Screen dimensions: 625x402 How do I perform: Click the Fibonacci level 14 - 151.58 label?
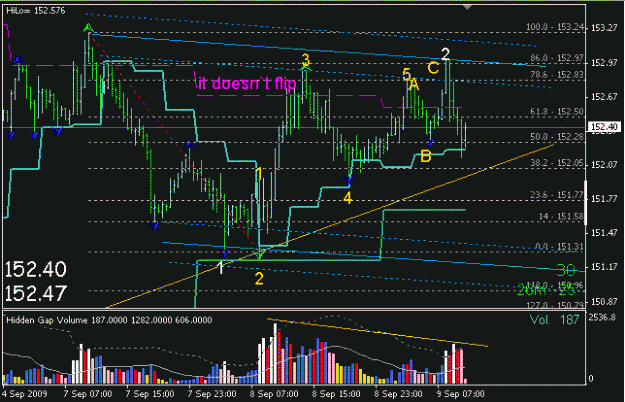click(x=561, y=216)
